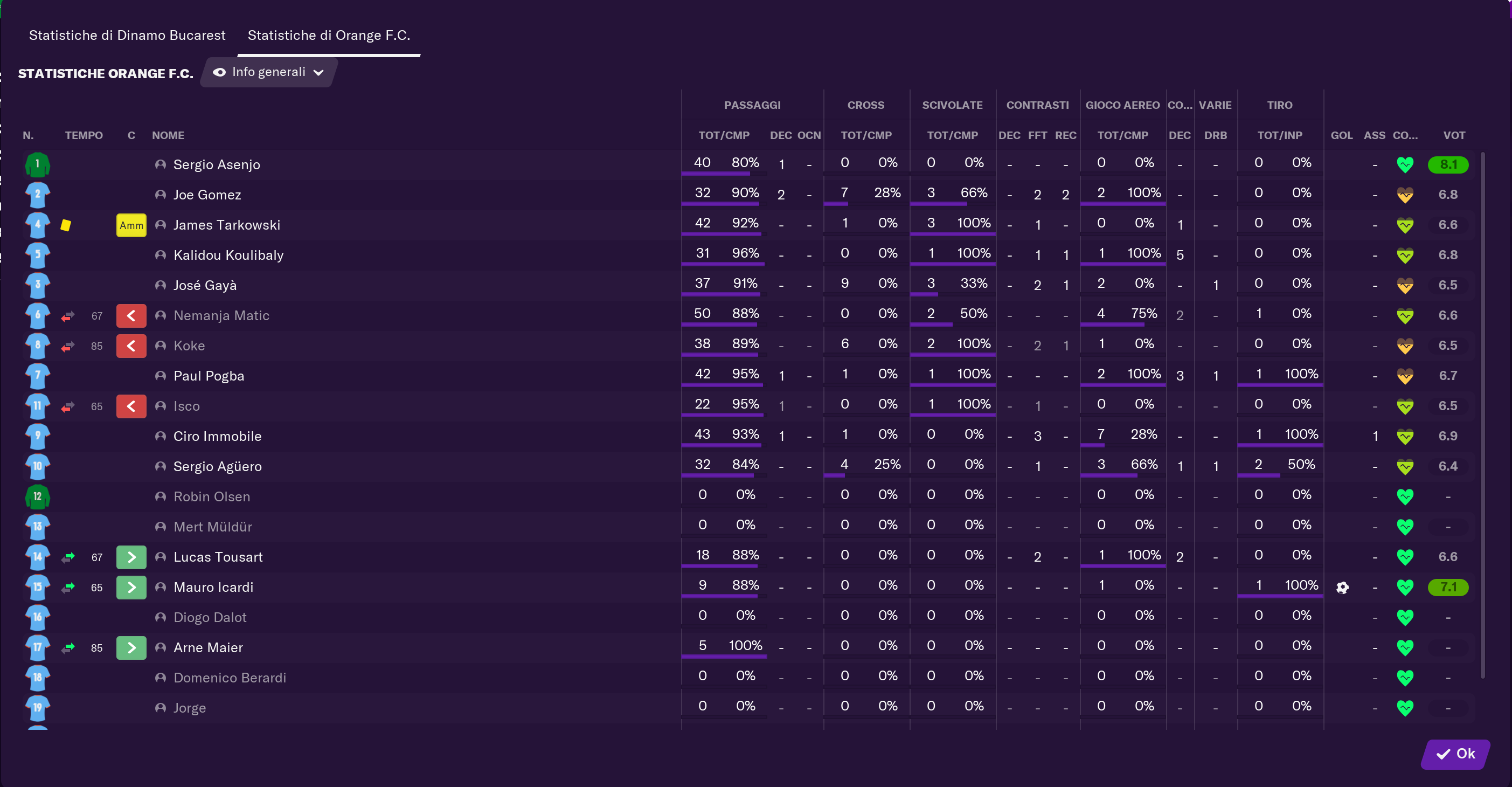Click the person icon beside Paul Pogba
This screenshot has width=1512, height=787.
tap(160, 376)
